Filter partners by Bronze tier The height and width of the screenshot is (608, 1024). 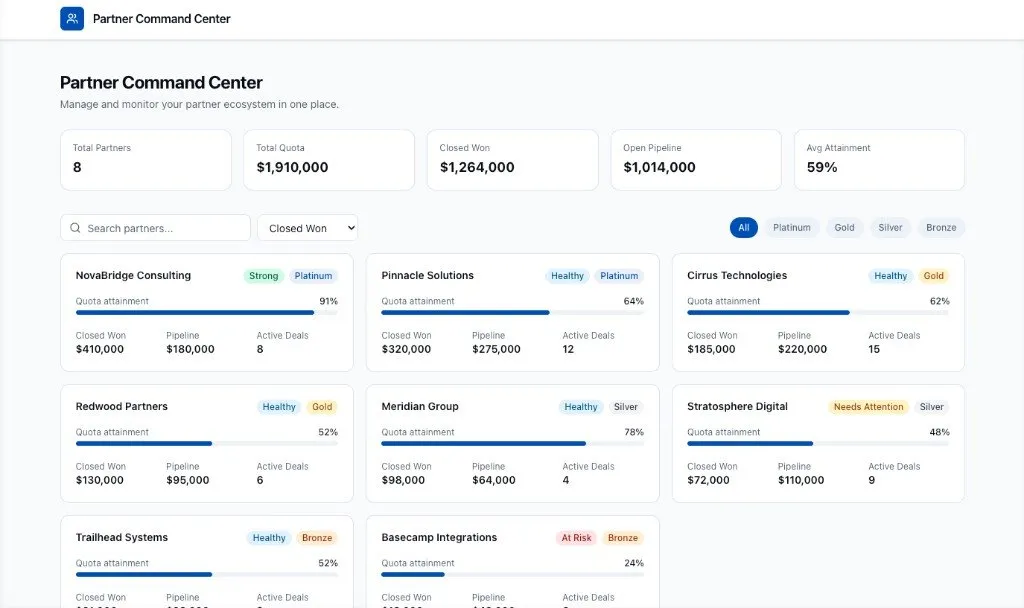click(941, 227)
